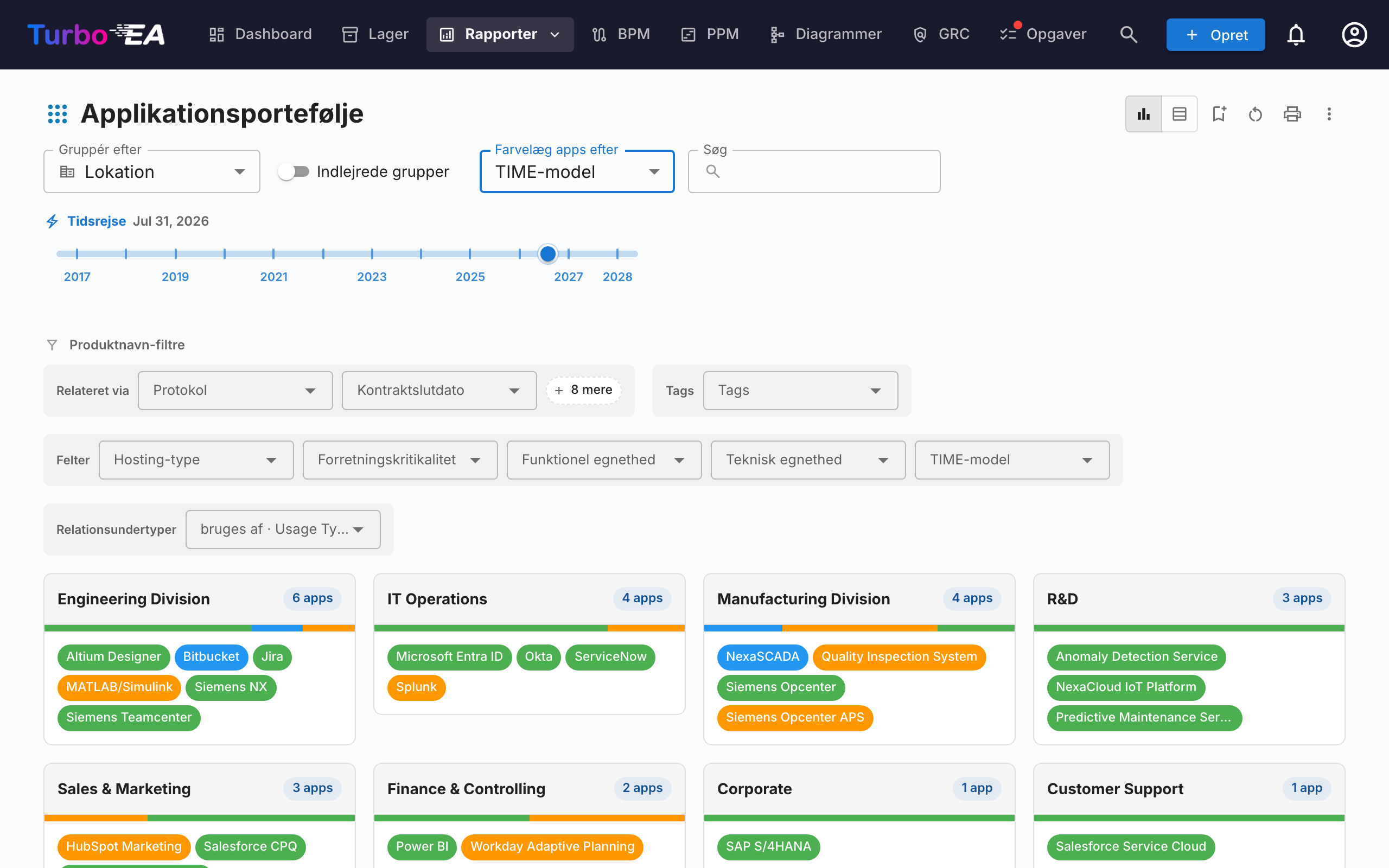Open the search magnifier in top bar
1389x868 pixels.
pos(1129,34)
